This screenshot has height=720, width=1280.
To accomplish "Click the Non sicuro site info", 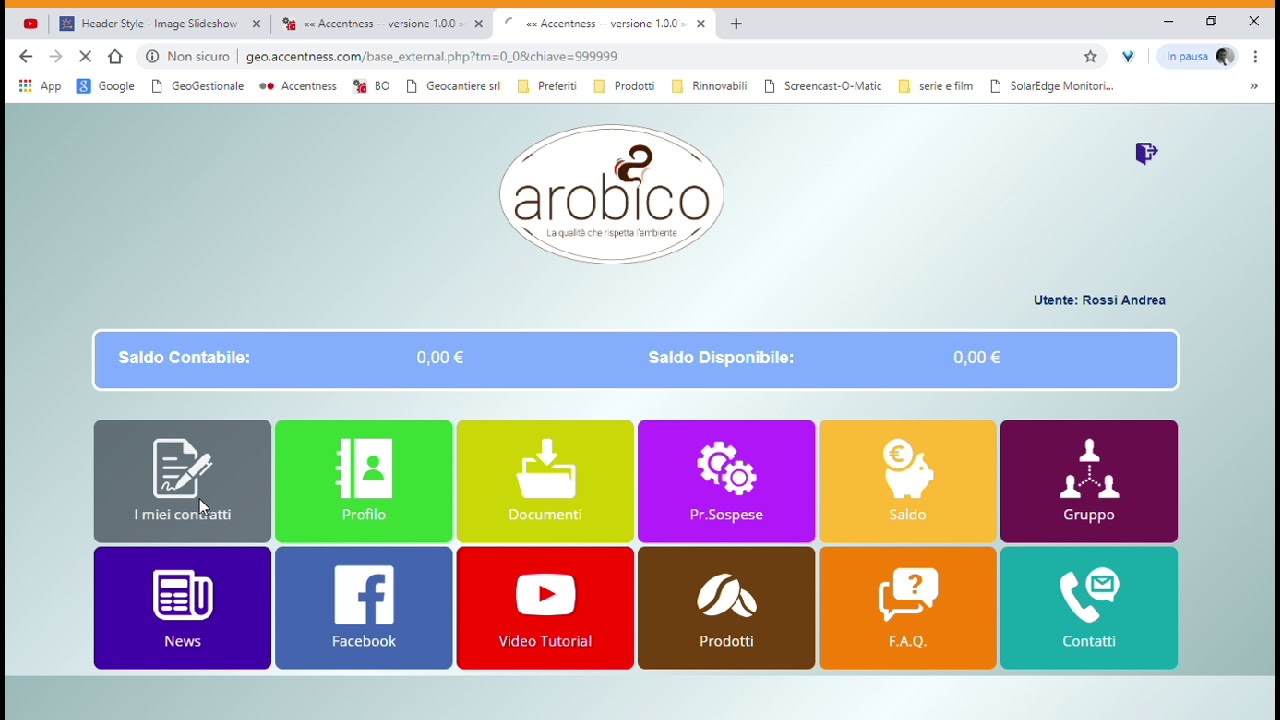I will [x=188, y=56].
